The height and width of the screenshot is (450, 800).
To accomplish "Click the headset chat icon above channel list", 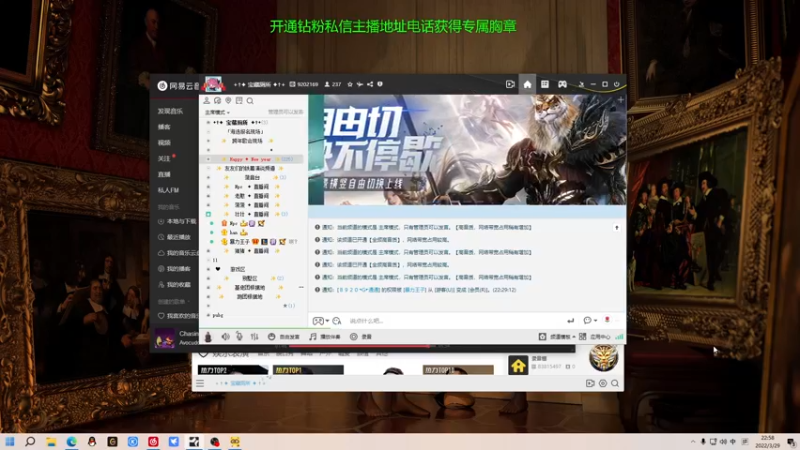I will 217,101.
